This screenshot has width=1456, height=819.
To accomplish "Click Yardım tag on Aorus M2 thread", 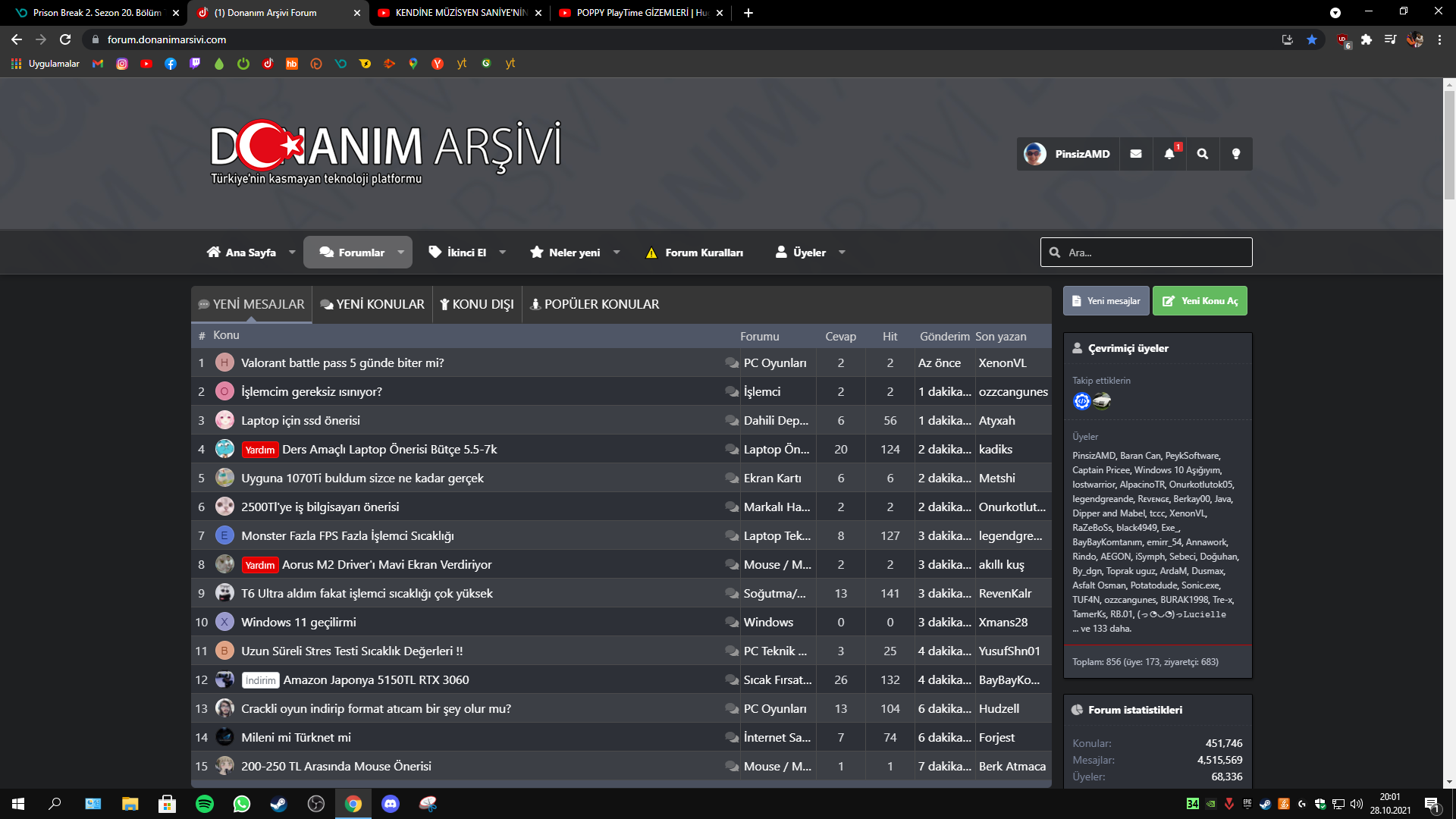I will coord(260,565).
